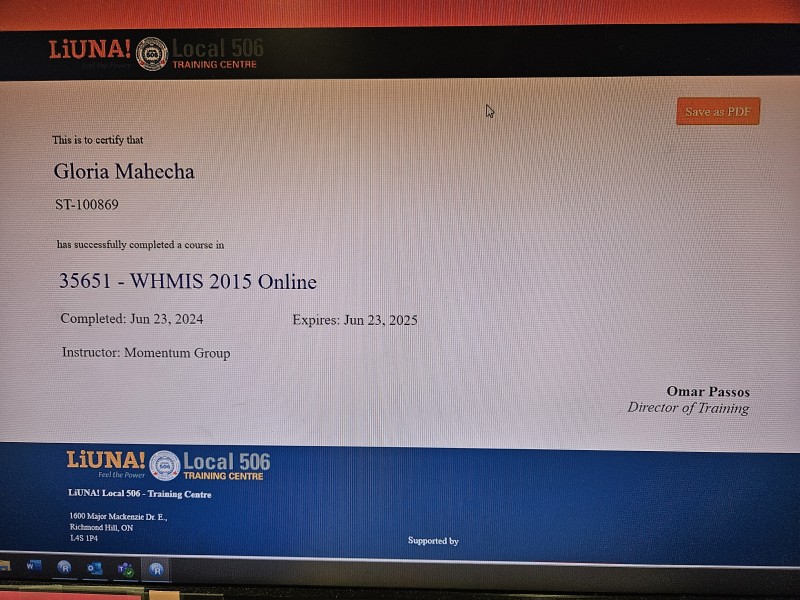Image resolution: width=800 pixels, height=600 pixels.
Task: Click the footer Local 506 seal emblem
Action: click(x=165, y=465)
